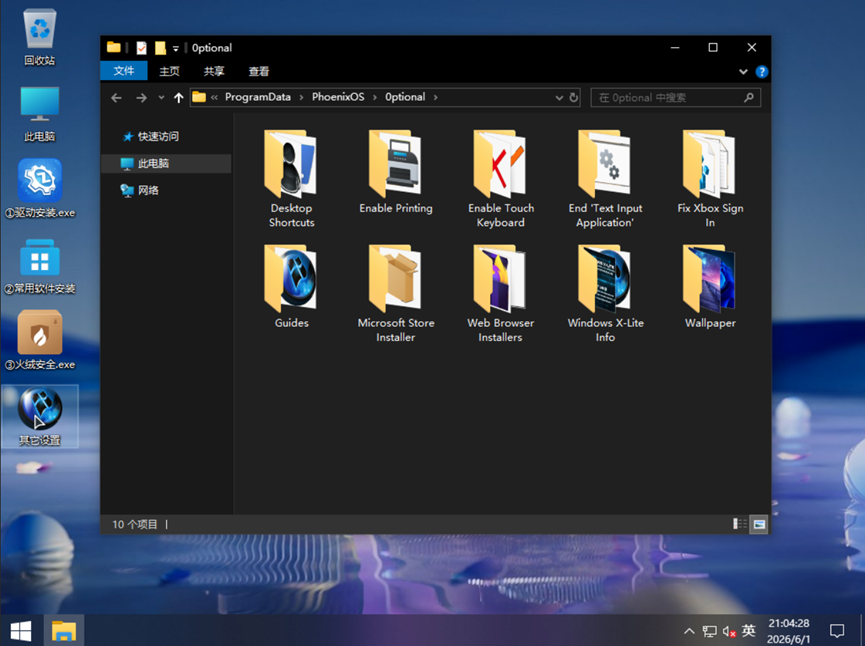Select ②常用软件安装 desktop icon
865x646 pixels.
click(40, 266)
